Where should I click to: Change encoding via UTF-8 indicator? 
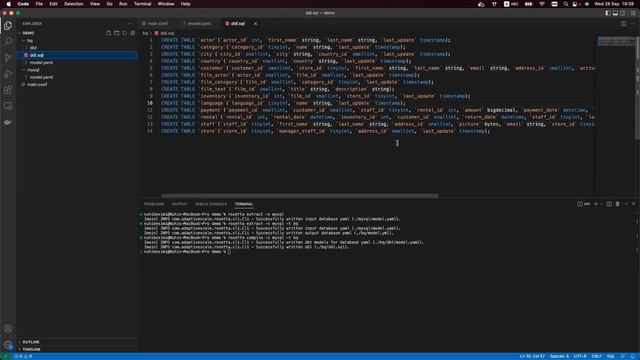click(x=580, y=356)
